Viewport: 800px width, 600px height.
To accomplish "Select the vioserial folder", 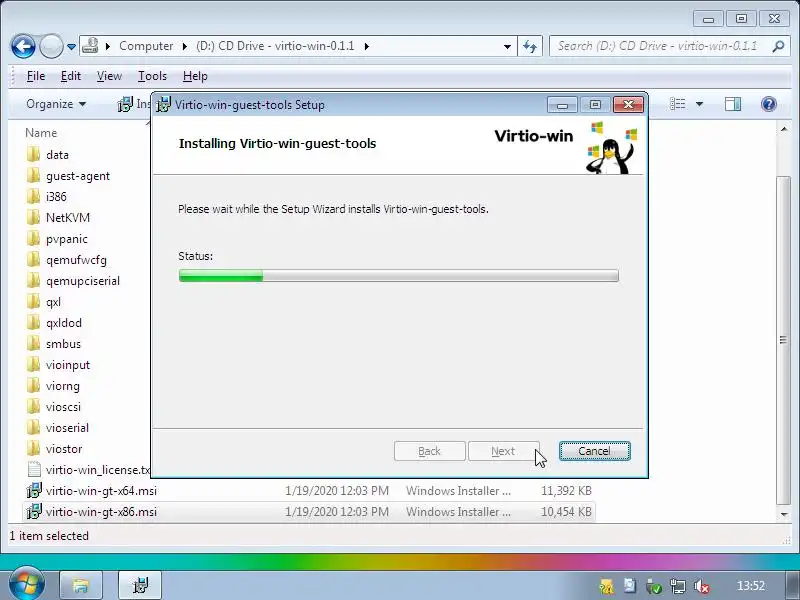I will tap(67, 428).
